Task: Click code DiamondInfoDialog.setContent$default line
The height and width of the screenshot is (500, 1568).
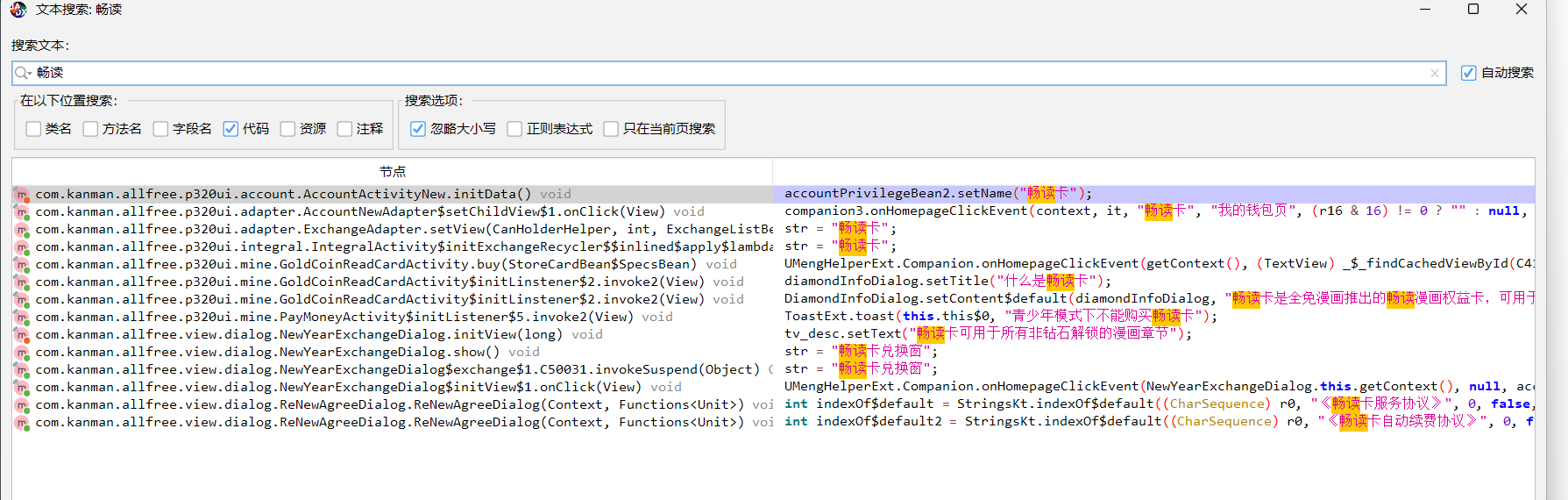Action: pyautogui.click(x=1159, y=299)
